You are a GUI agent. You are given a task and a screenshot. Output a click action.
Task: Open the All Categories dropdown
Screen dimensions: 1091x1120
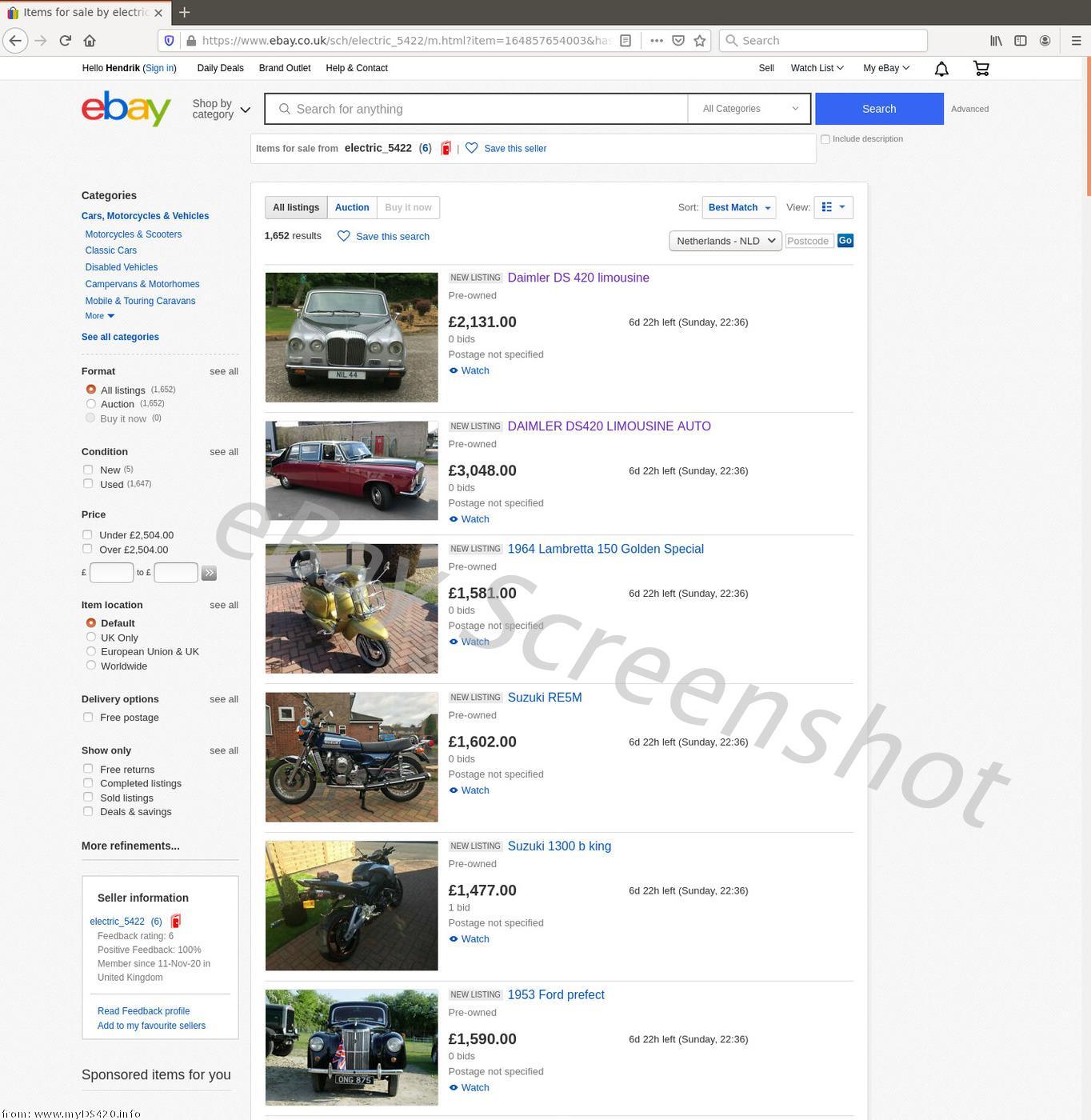(749, 109)
